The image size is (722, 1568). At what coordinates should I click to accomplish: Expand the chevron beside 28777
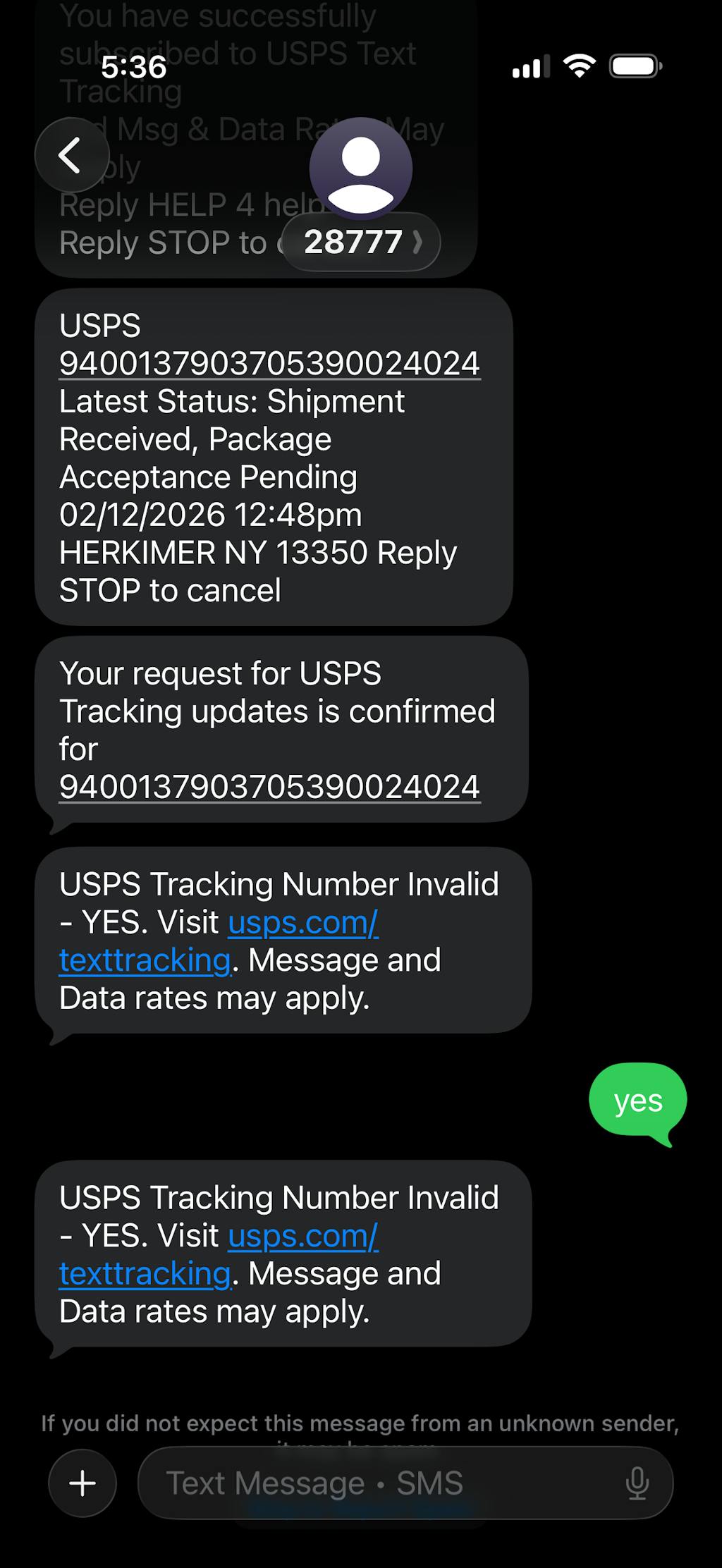[x=417, y=243]
